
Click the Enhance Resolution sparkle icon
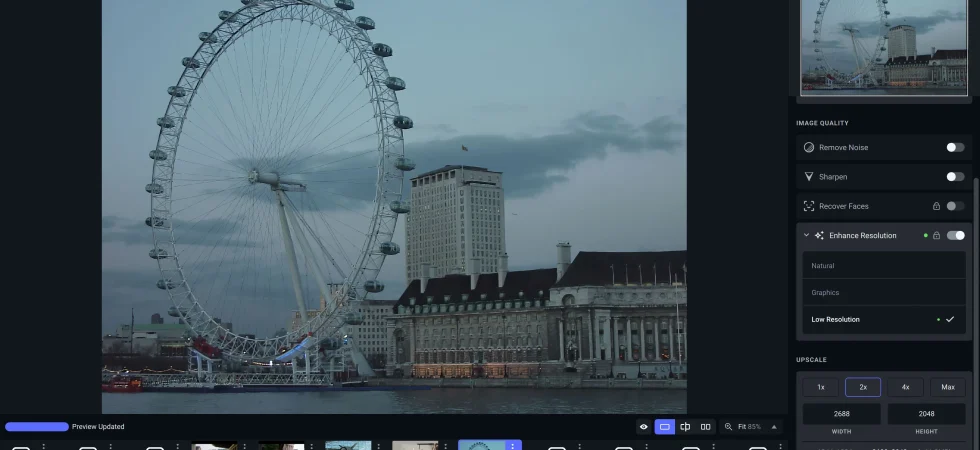pos(819,236)
